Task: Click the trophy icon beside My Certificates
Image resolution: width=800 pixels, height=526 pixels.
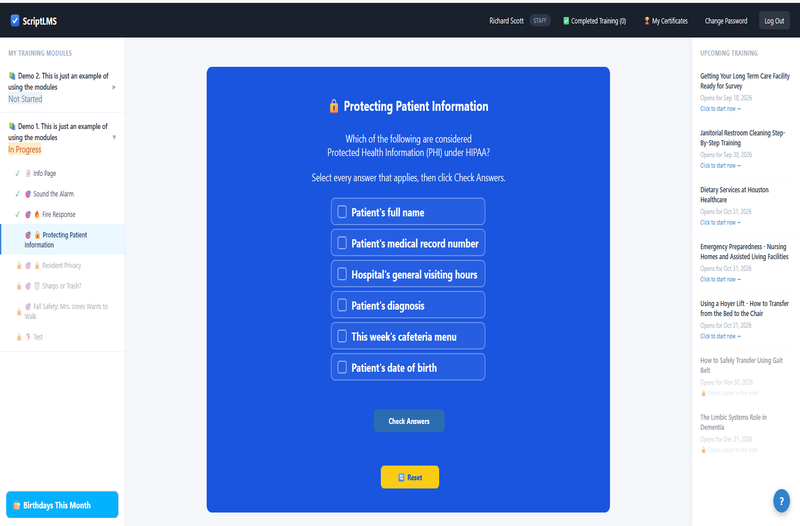Action: 646,21
